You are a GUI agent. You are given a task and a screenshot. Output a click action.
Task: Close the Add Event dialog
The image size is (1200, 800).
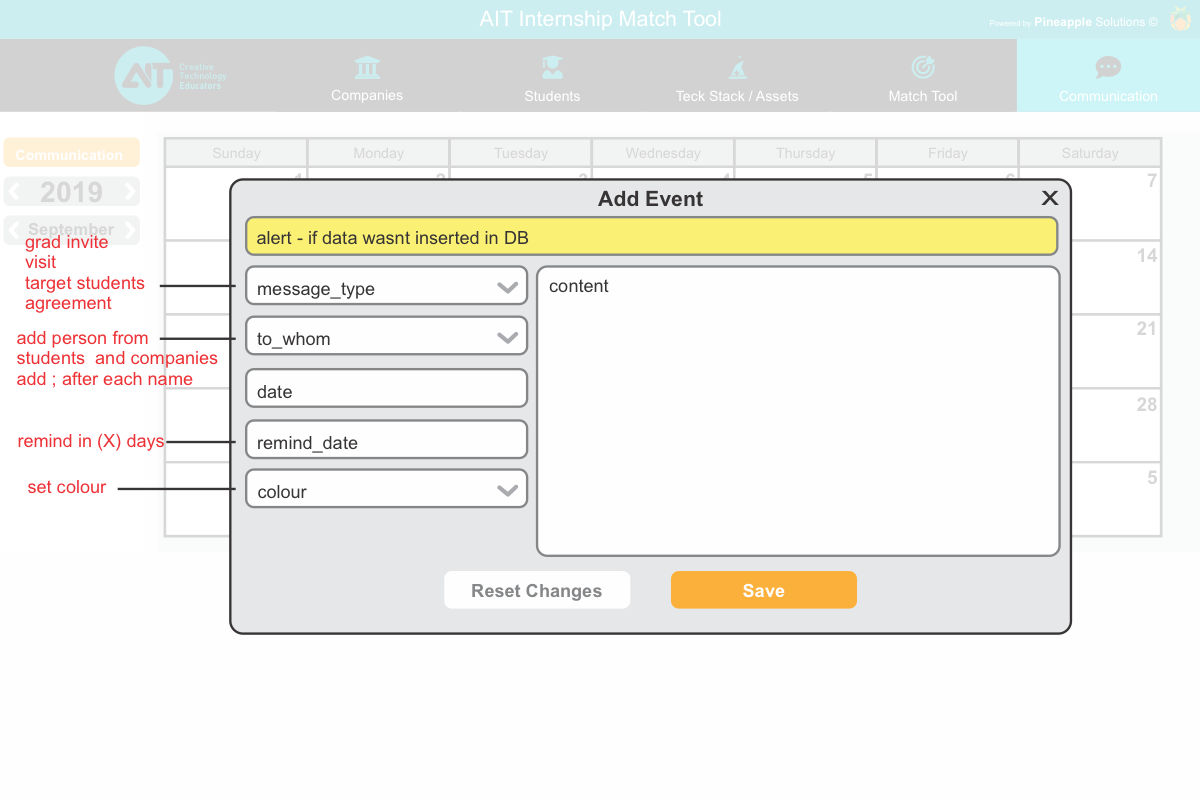click(1049, 198)
